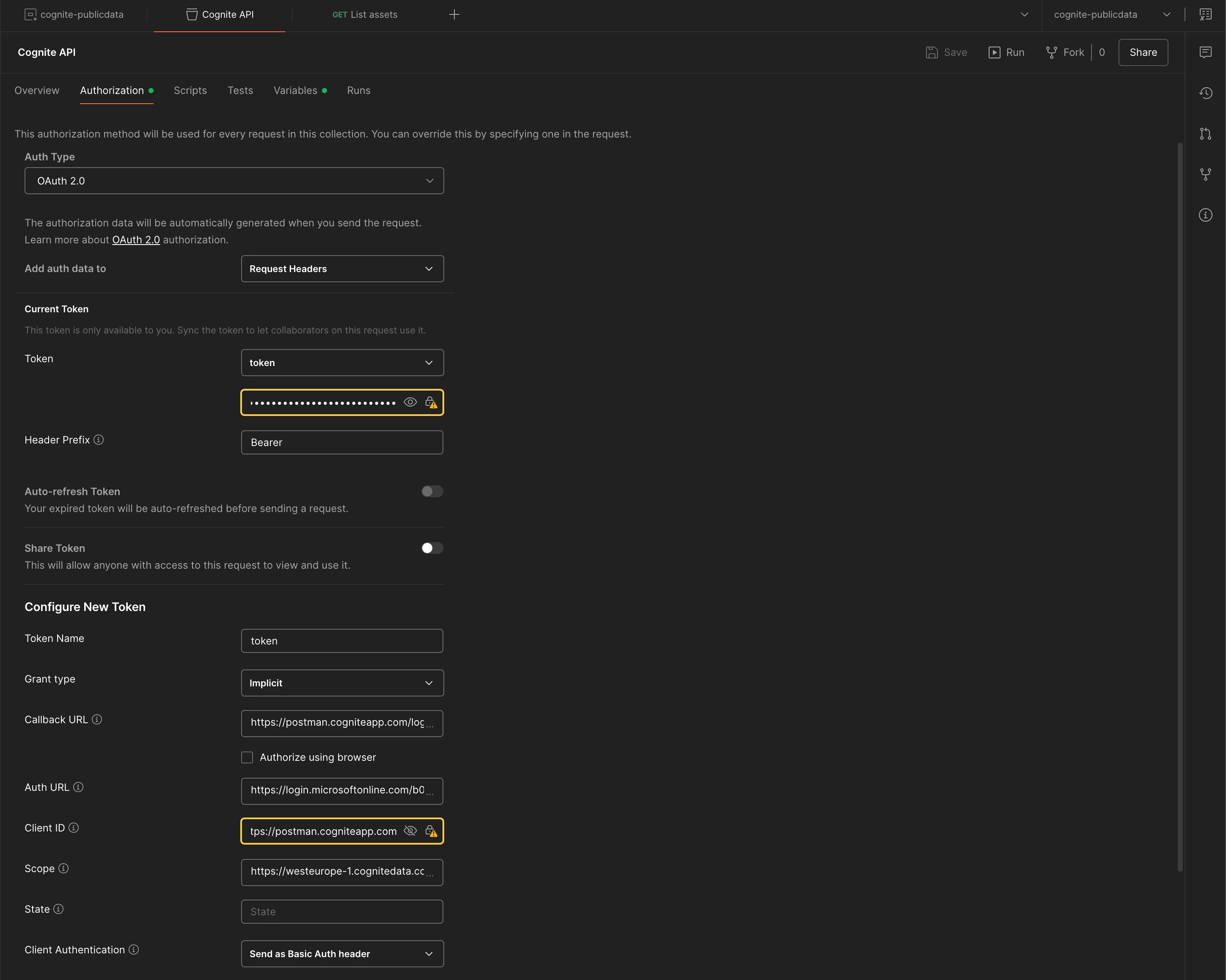Reveal the token value with eye icon
The height and width of the screenshot is (980, 1226).
410,402
